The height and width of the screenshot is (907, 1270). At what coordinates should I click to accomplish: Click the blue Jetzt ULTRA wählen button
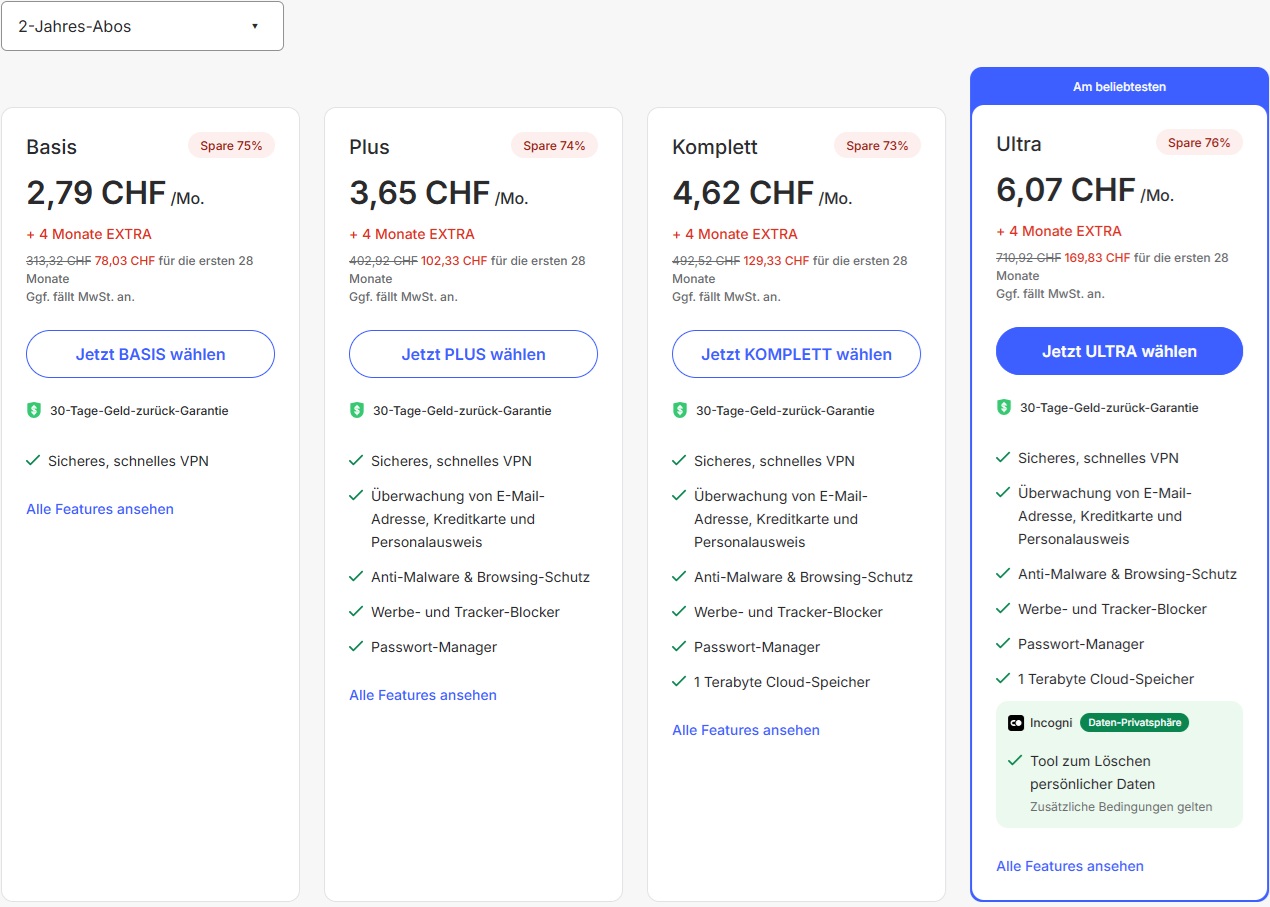(1119, 351)
